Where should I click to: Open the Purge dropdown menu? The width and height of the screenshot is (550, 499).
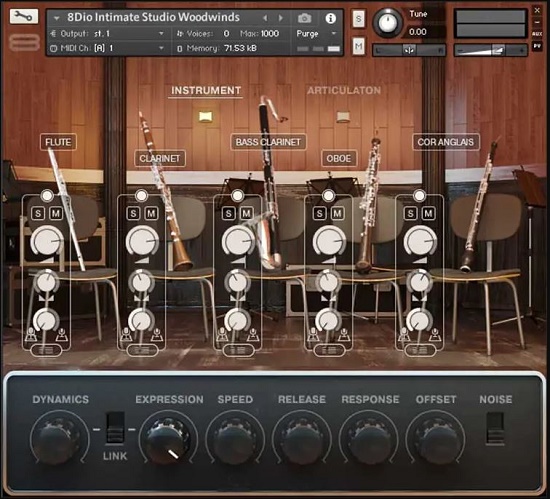(x=316, y=34)
